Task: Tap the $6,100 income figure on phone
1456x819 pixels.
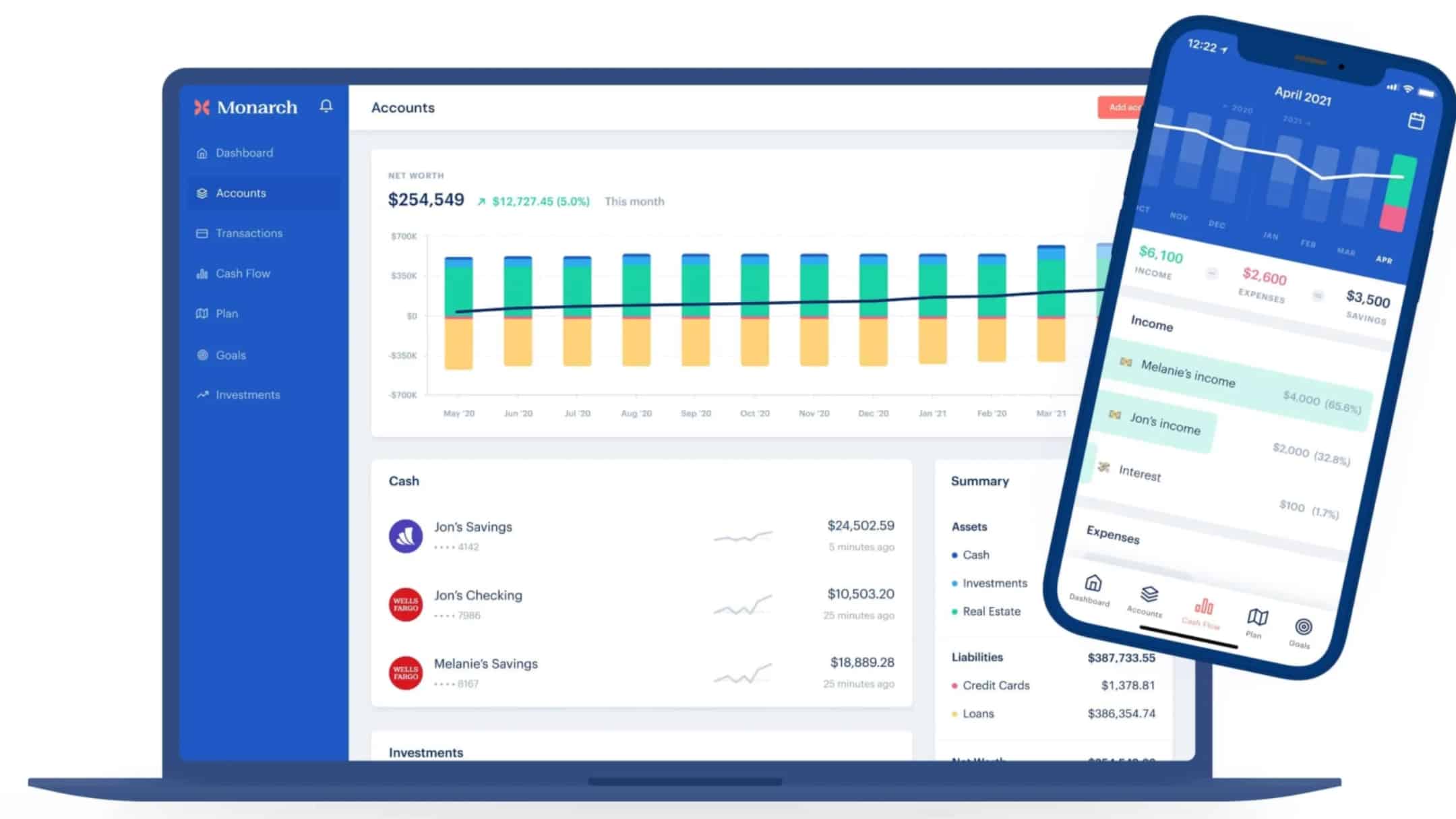Action: click(1160, 255)
